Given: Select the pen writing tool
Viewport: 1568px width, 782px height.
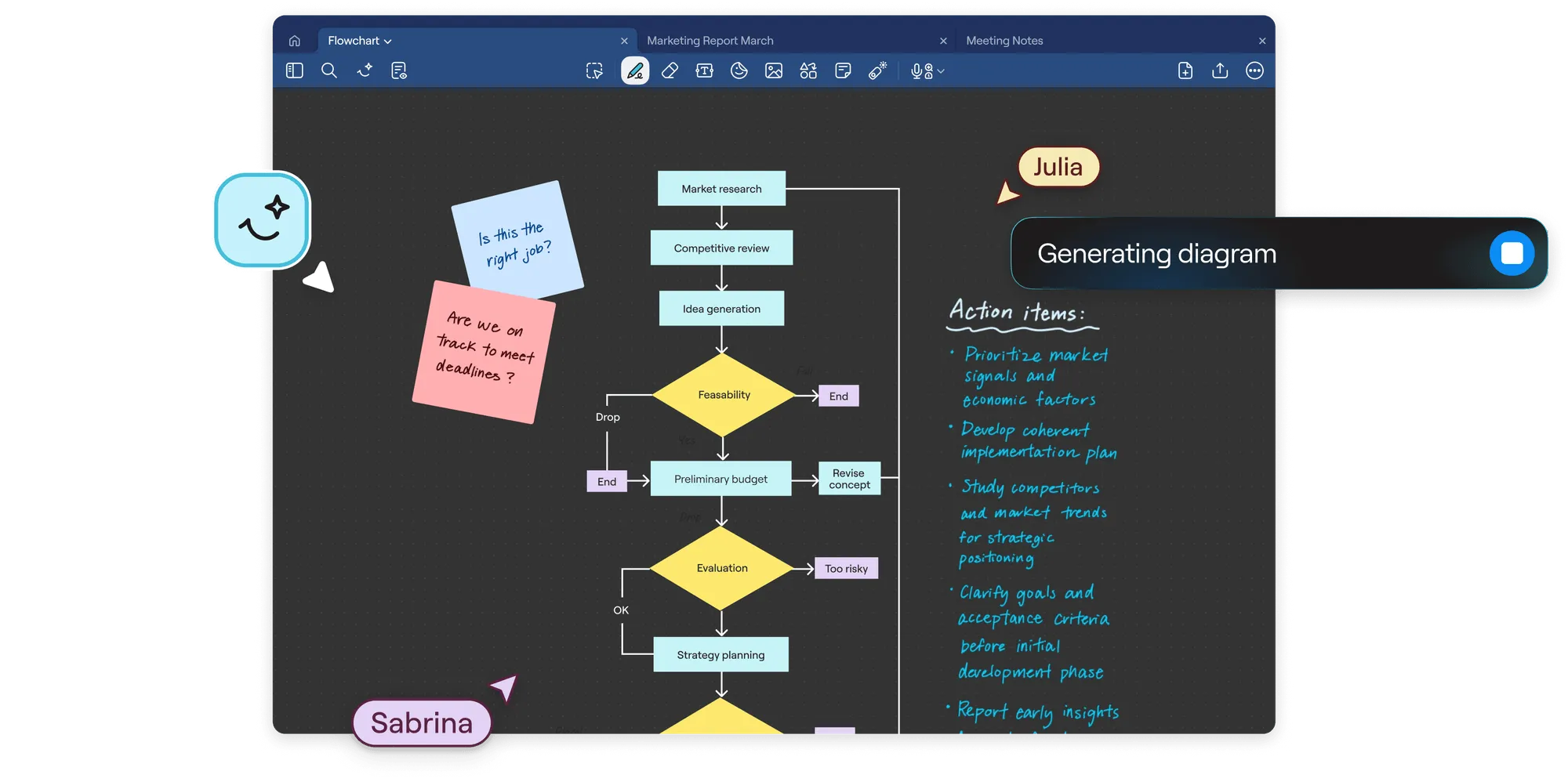Looking at the screenshot, I should point(635,71).
